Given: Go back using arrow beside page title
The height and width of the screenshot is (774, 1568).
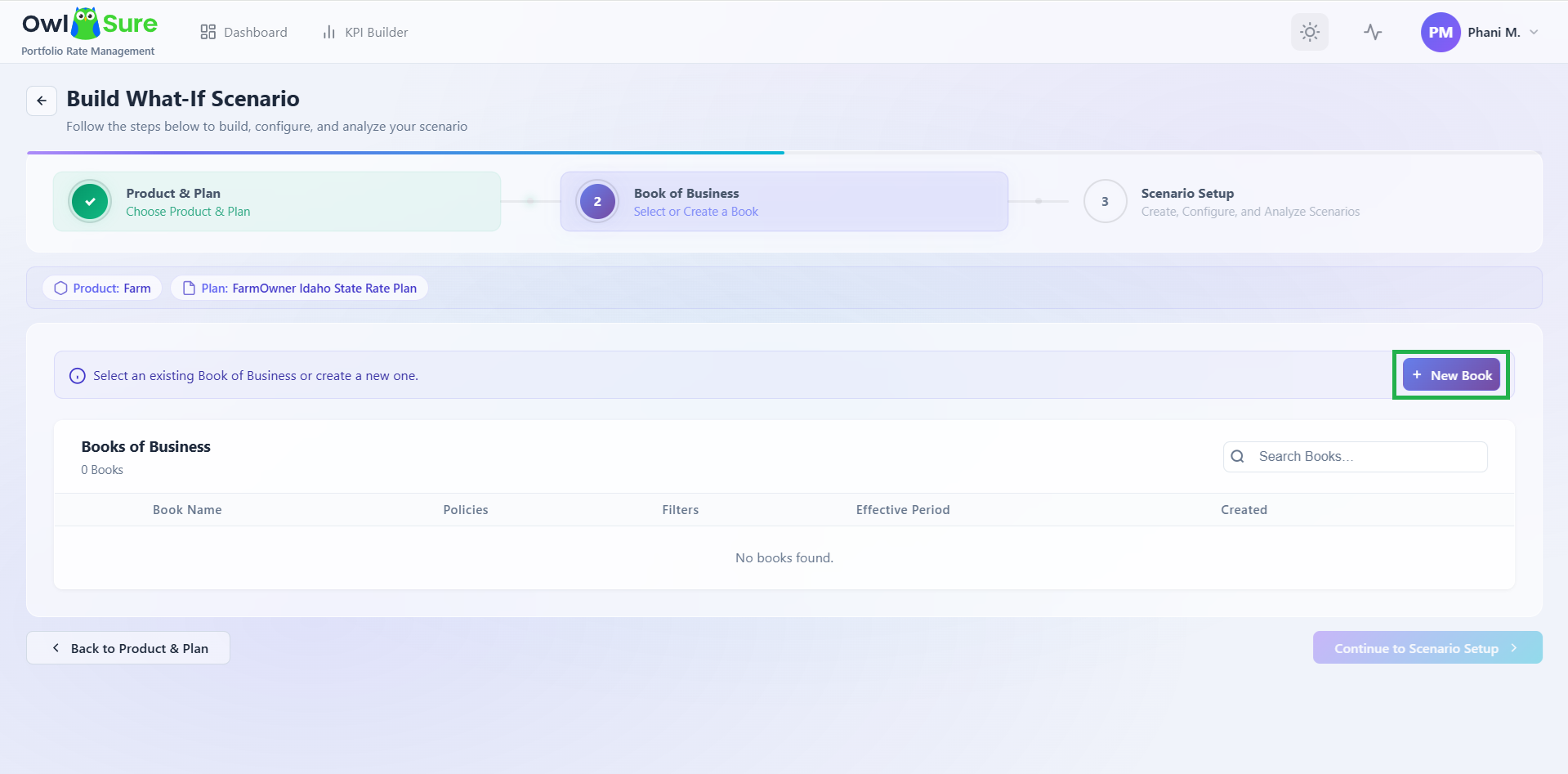Looking at the screenshot, I should coord(42,101).
